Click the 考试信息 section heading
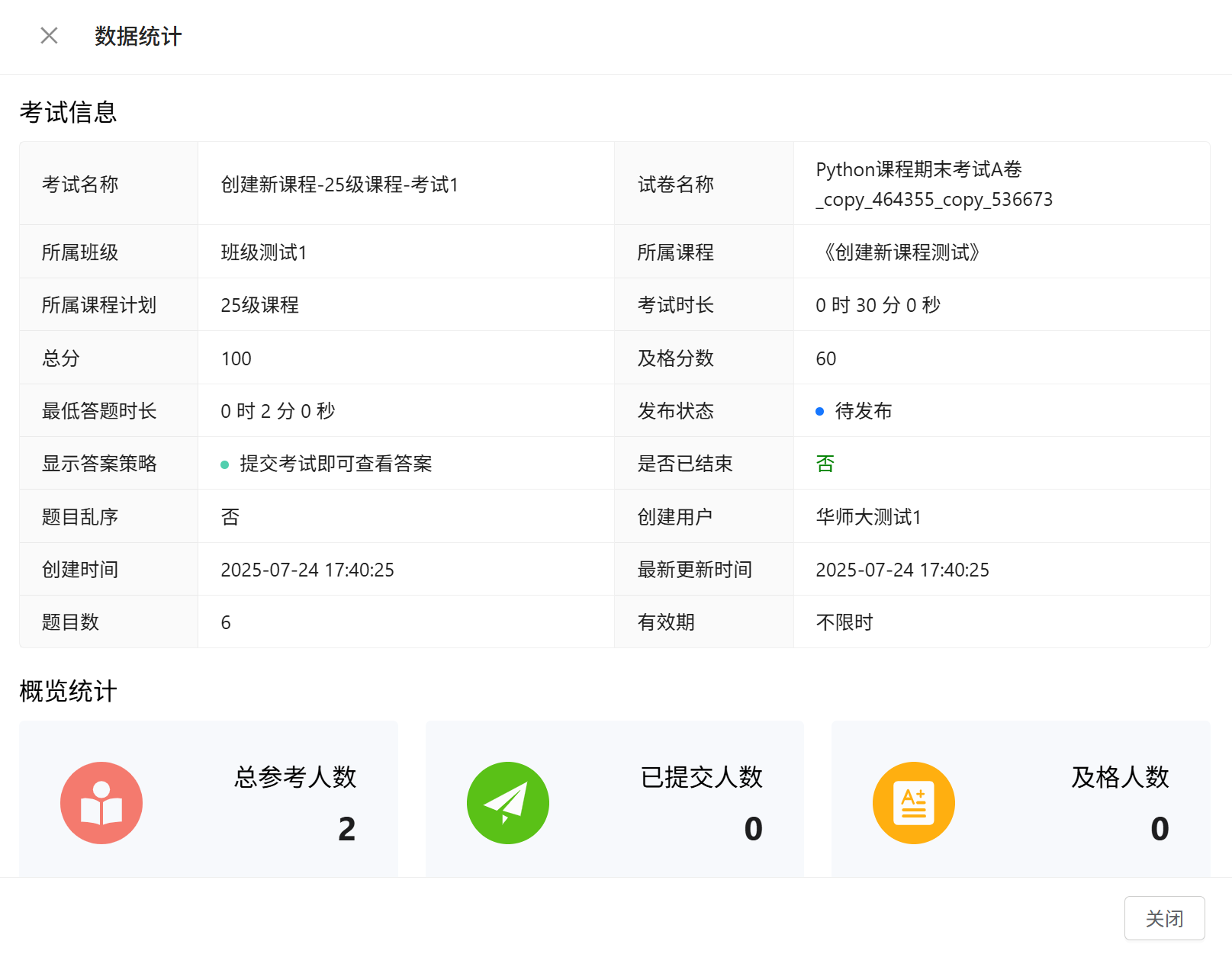The image size is (1232, 954). 68,112
